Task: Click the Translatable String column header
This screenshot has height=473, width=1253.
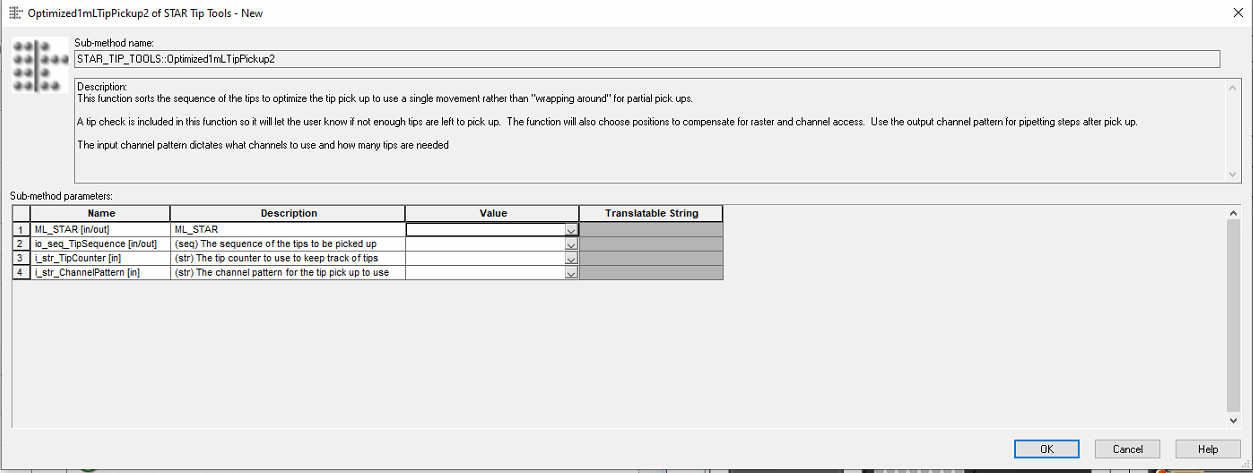Action: pos(651,213)
